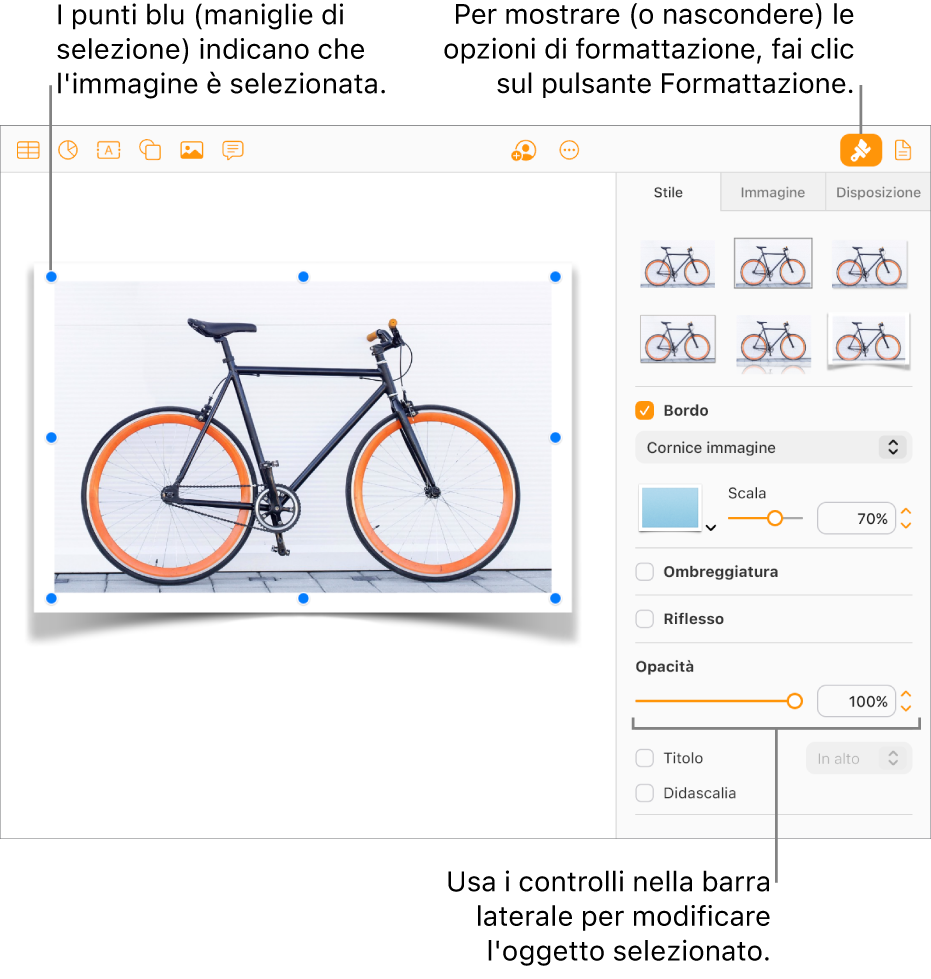Click the Table icon in toolbar

point(28,150)
